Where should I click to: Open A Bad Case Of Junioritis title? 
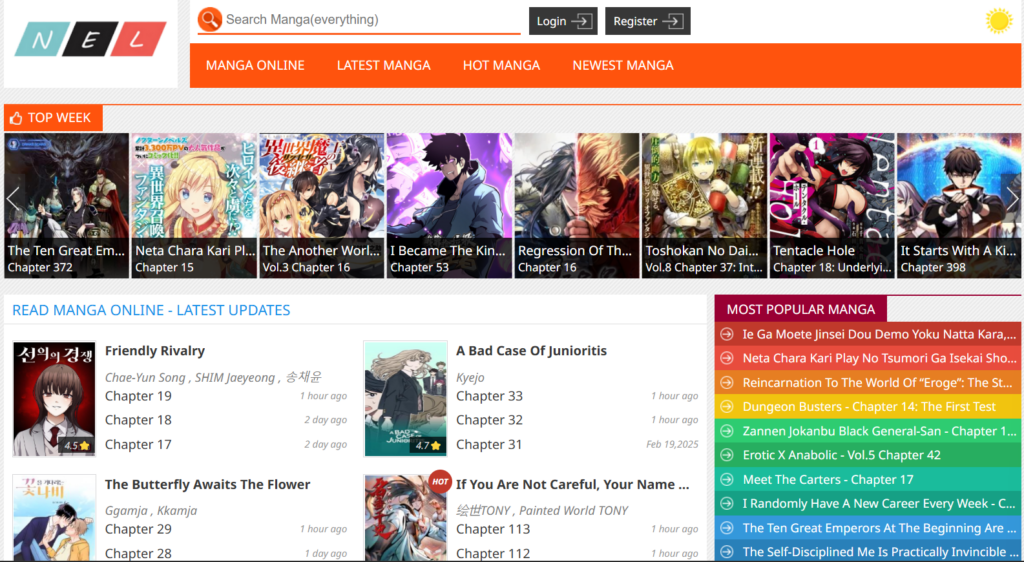pyautogui.click(x=531, y=351)
